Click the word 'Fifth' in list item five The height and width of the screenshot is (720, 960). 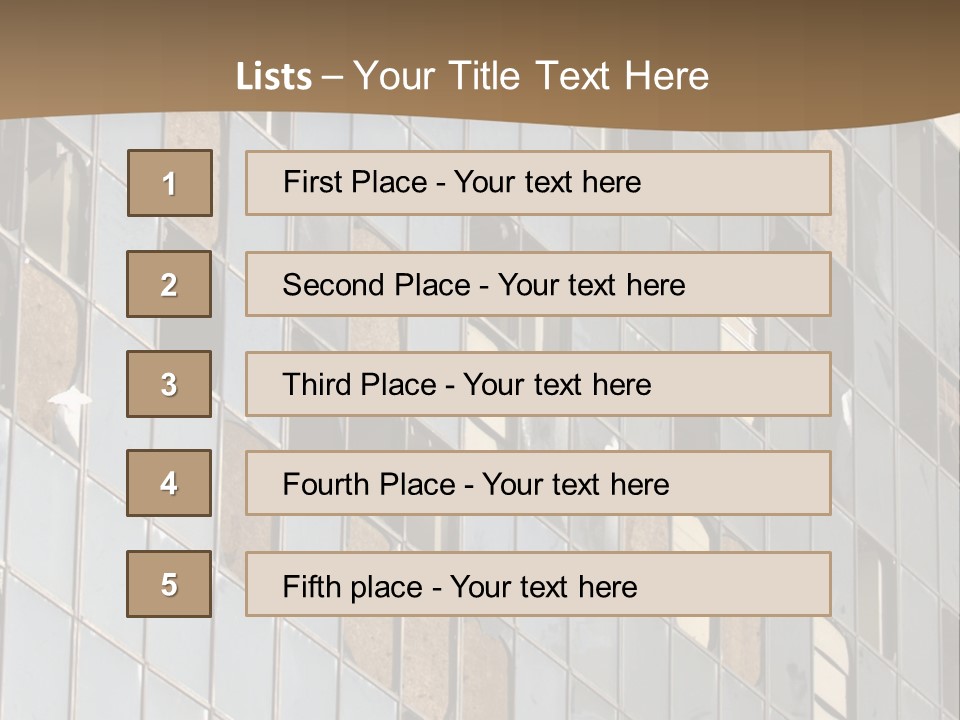click(x=311, y=586)
